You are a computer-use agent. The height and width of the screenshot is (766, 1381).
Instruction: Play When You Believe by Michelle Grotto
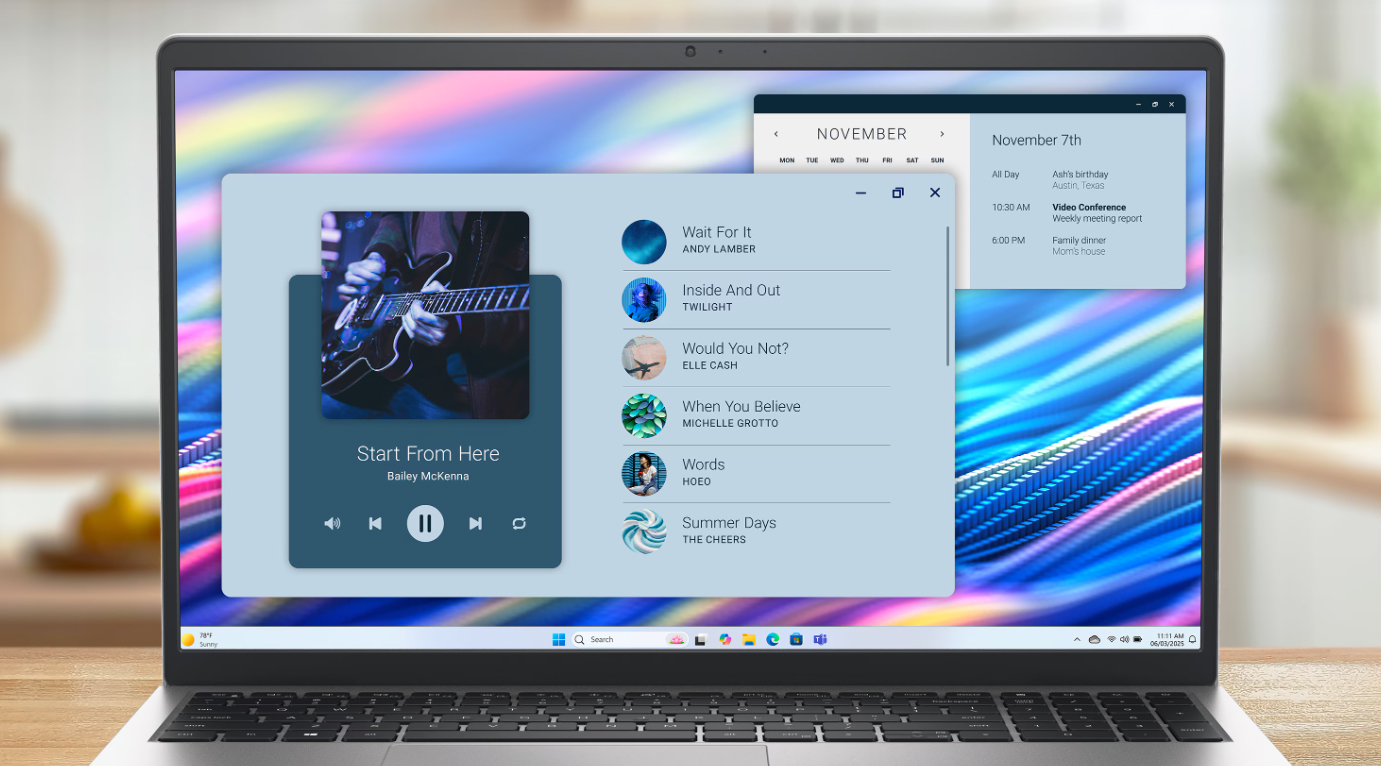pyautogui.click(x=741, y=414)
